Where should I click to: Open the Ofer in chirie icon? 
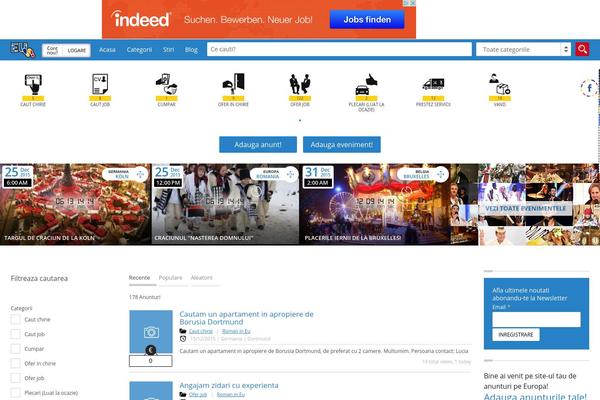click(x=233, y=84)
